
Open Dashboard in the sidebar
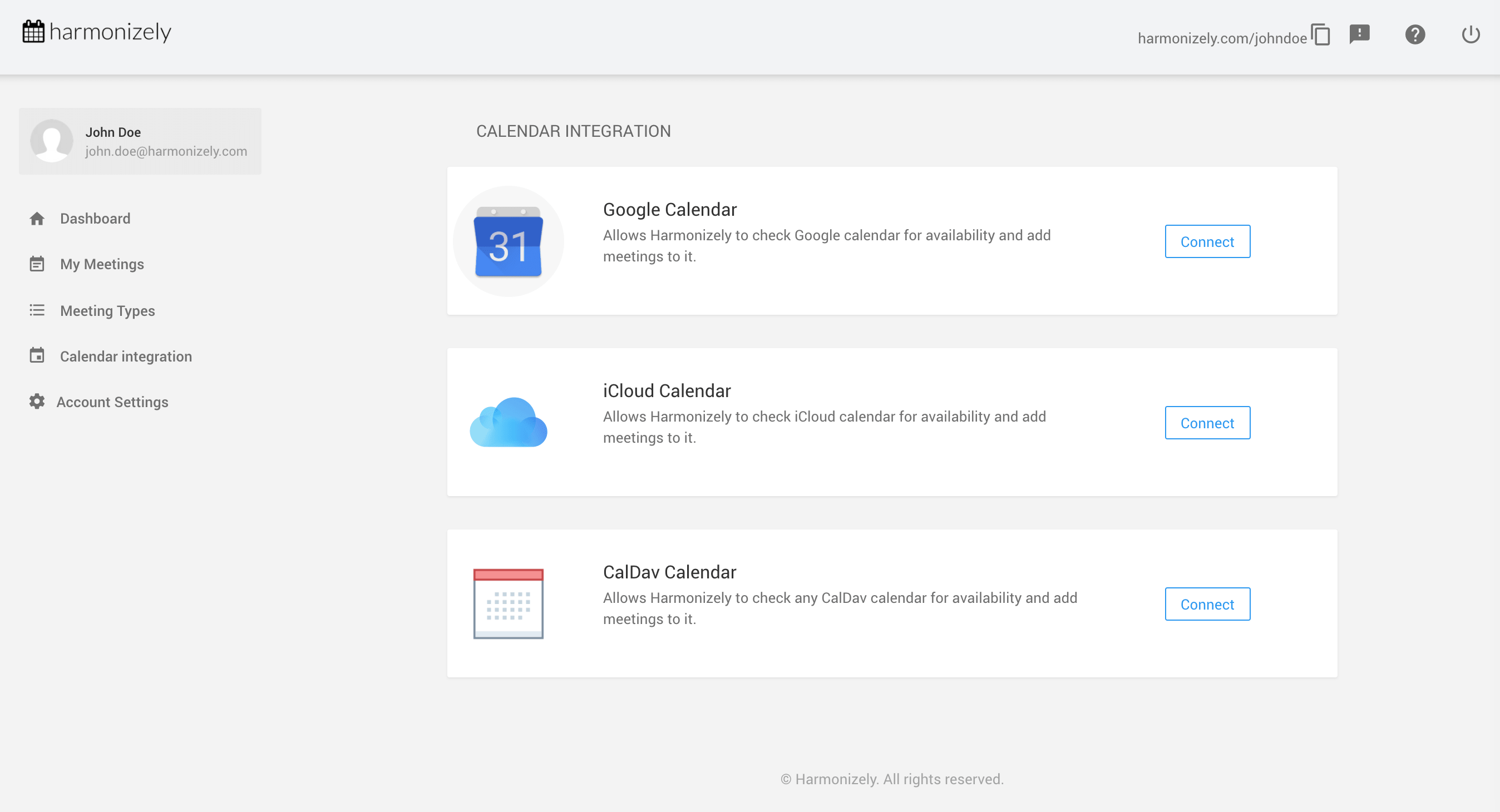tap(95, 218)
